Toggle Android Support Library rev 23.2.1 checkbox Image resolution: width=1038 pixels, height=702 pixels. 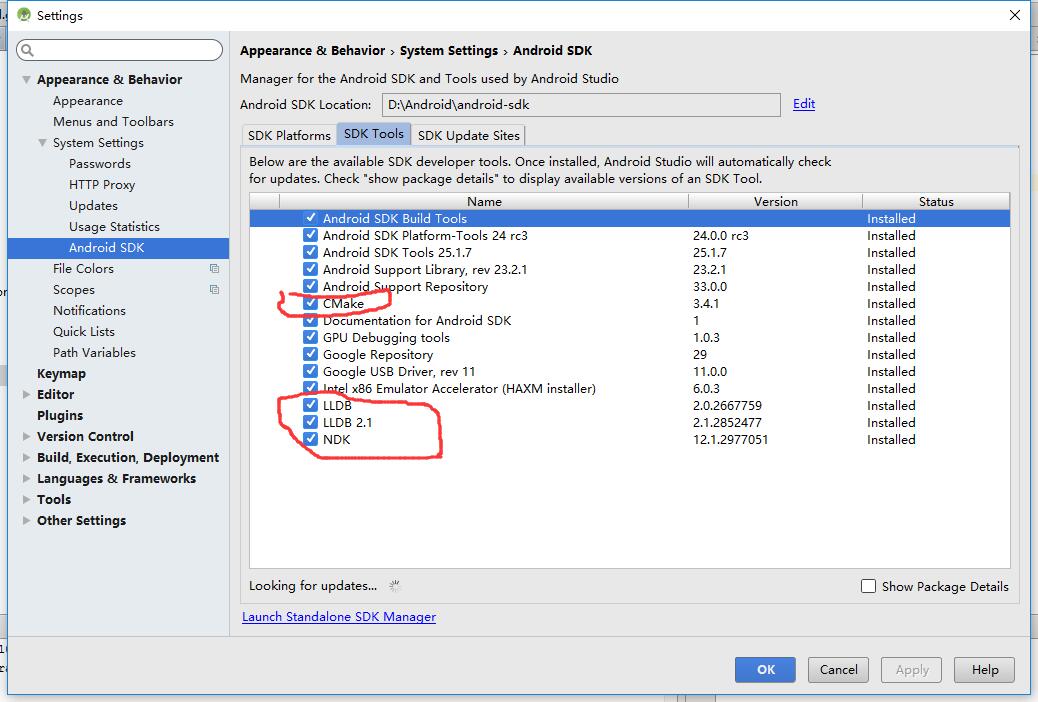pyautogui.click(x=310, y=269)
